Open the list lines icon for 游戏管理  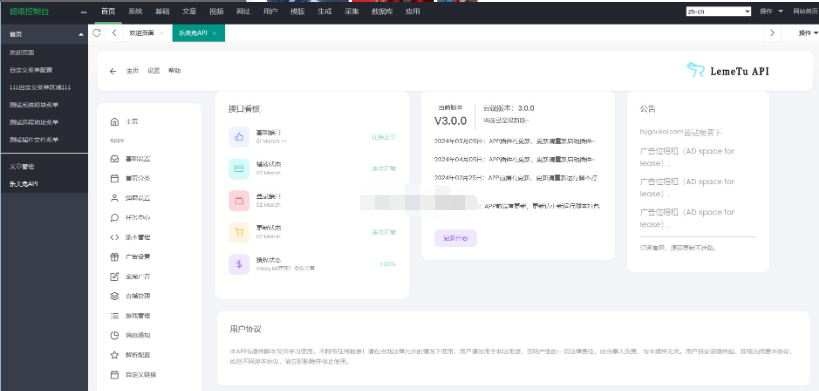point(115,316)
